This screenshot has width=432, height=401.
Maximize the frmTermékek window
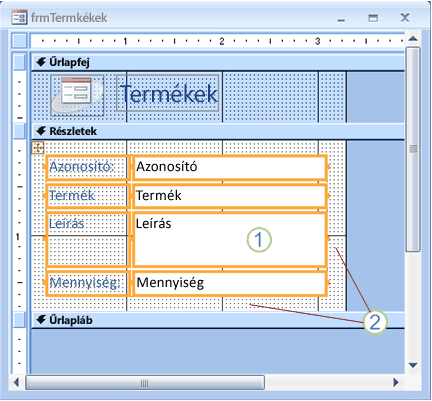pyautogui.click(x=373, y=18)
